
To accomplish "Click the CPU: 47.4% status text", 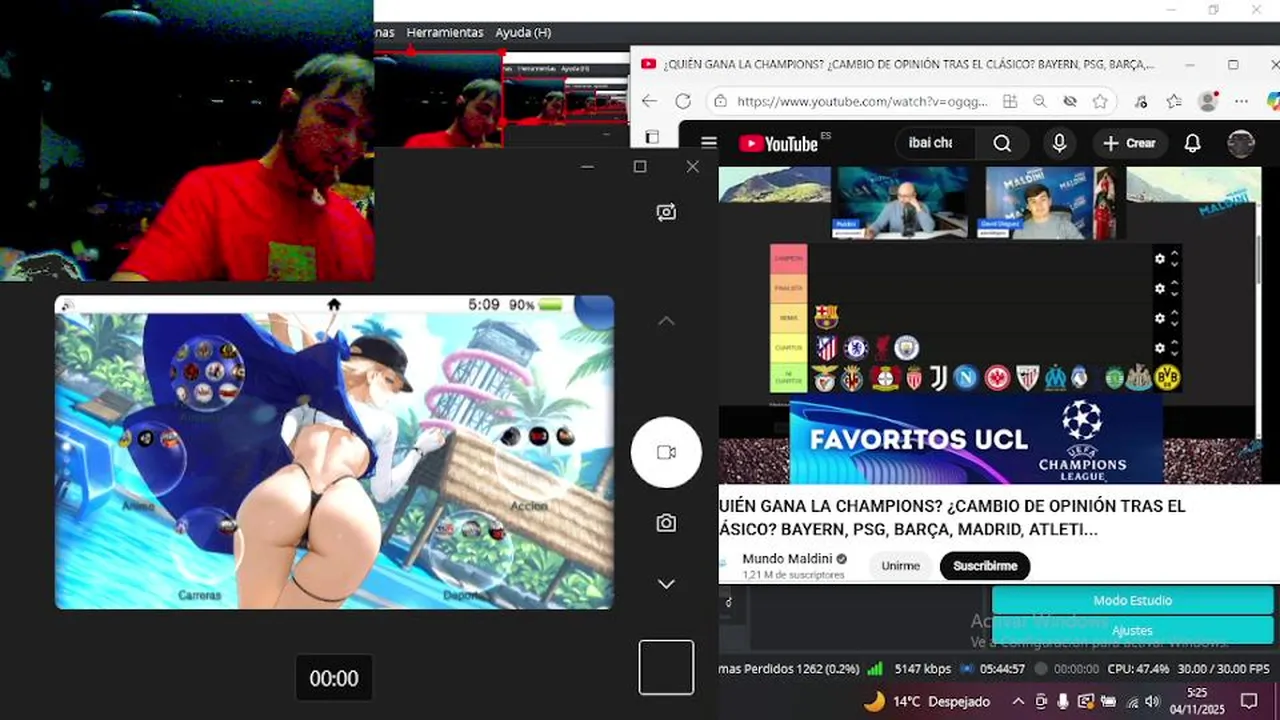I will [x=1139, y=669].
